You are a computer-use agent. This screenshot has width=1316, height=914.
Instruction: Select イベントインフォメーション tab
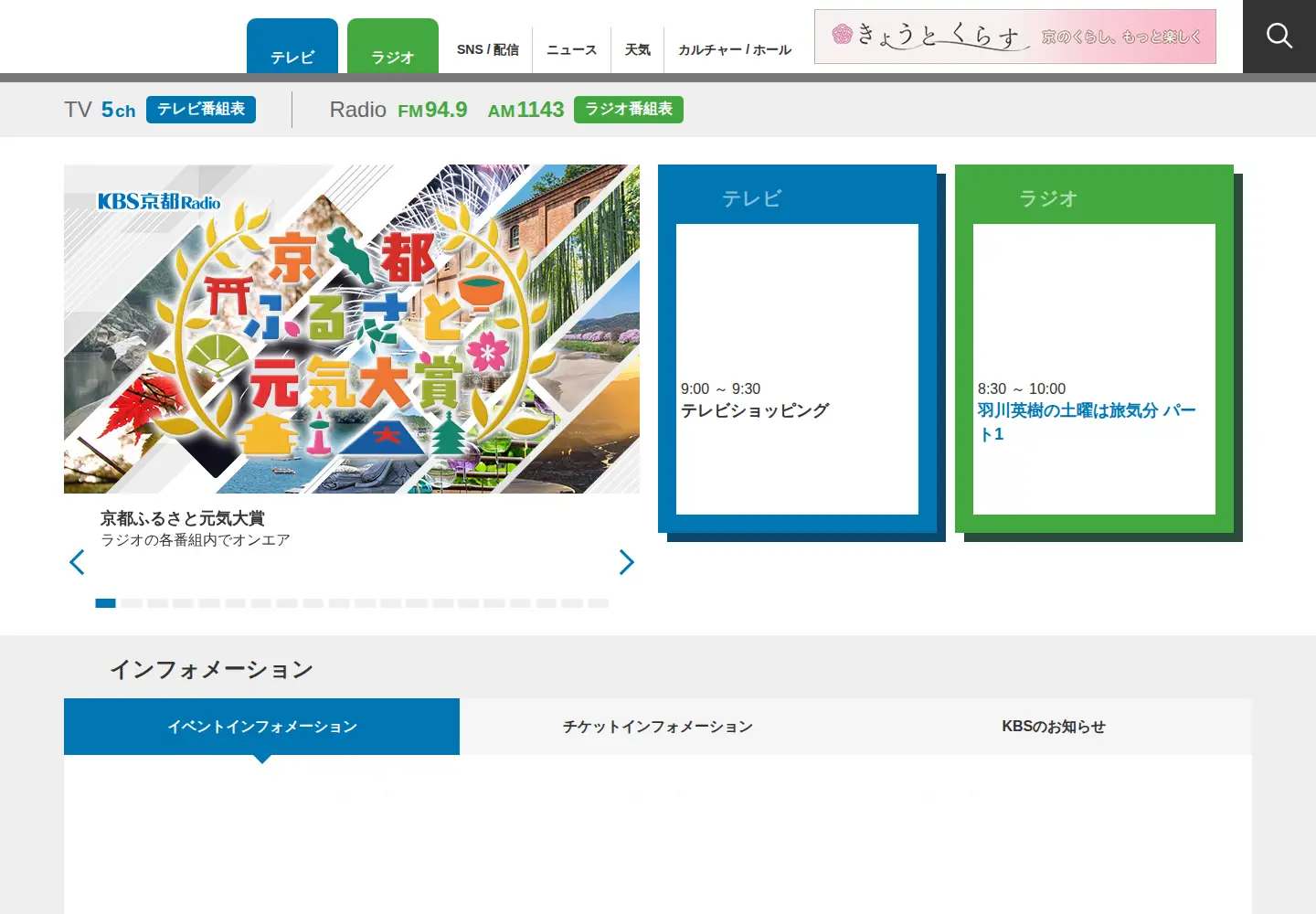(262, 727)
